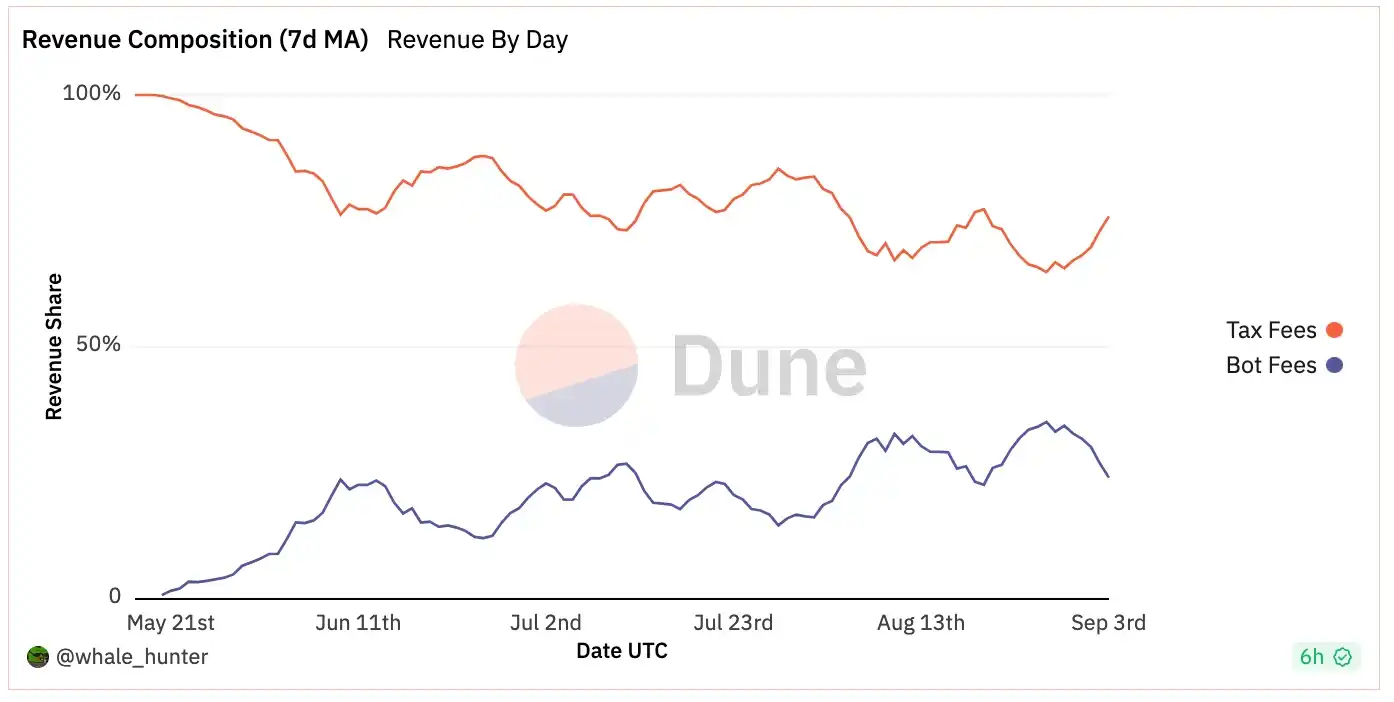1394x702 pixels.
Task: Hide the Bot Fees series via legend label
Action: (1271, 365)
